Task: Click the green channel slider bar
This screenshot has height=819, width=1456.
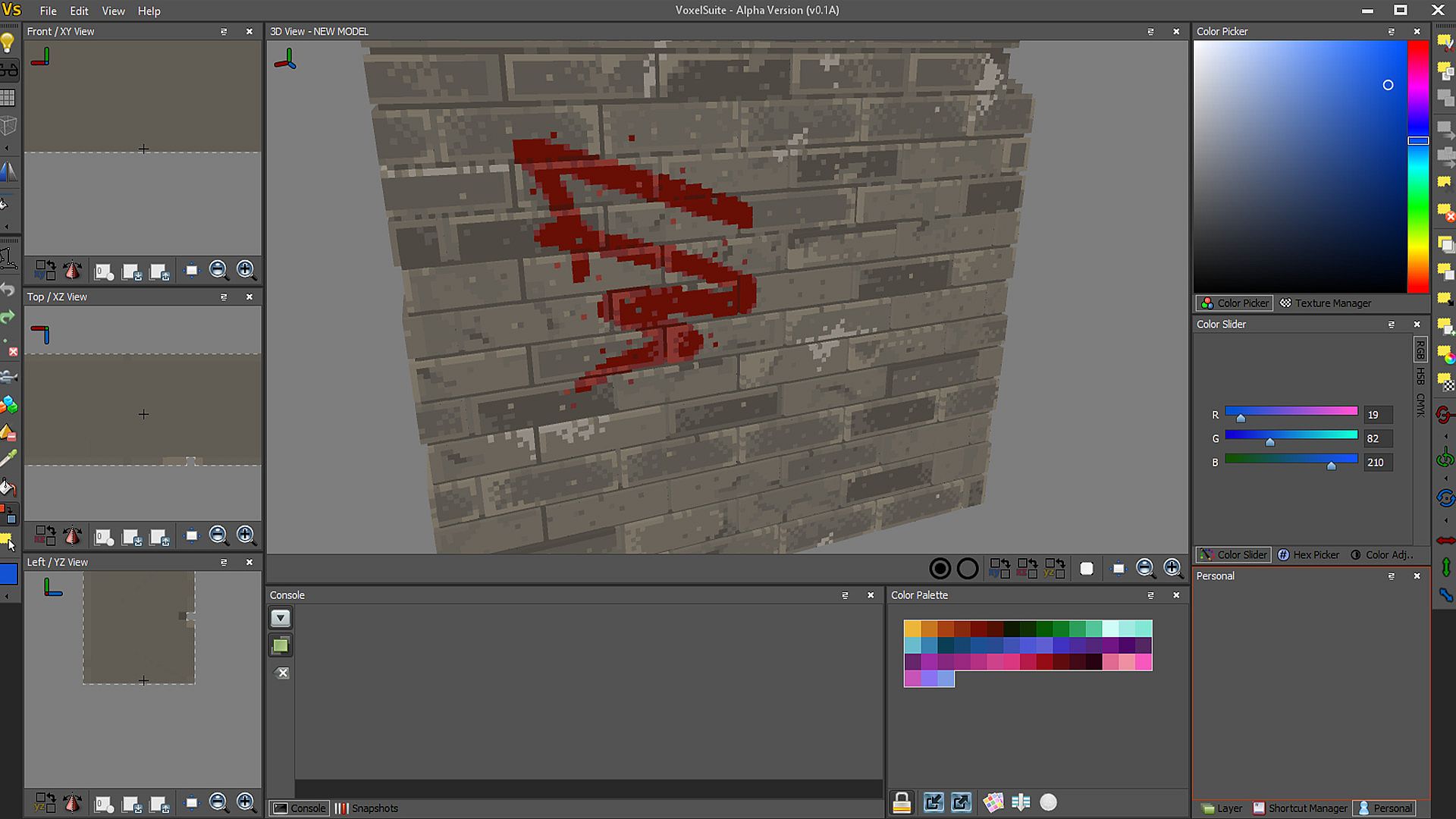Action: tap(1291, 435)
